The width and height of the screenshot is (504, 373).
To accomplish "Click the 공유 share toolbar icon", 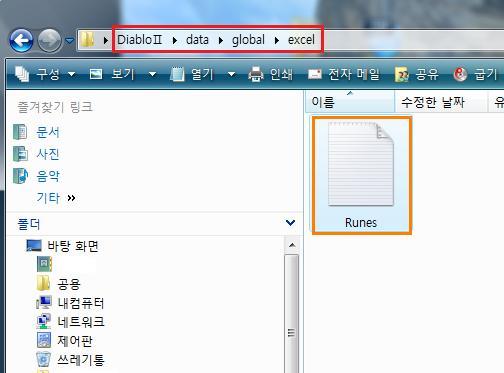I will [402, 74].
